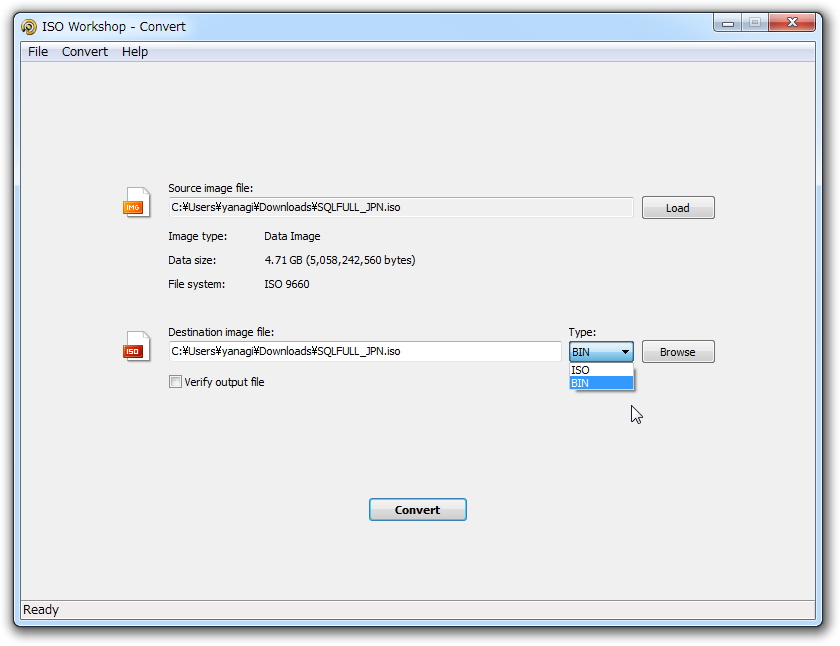Click the orange IMG source file icon
840x646 pixels.
(x=137, y=202)
